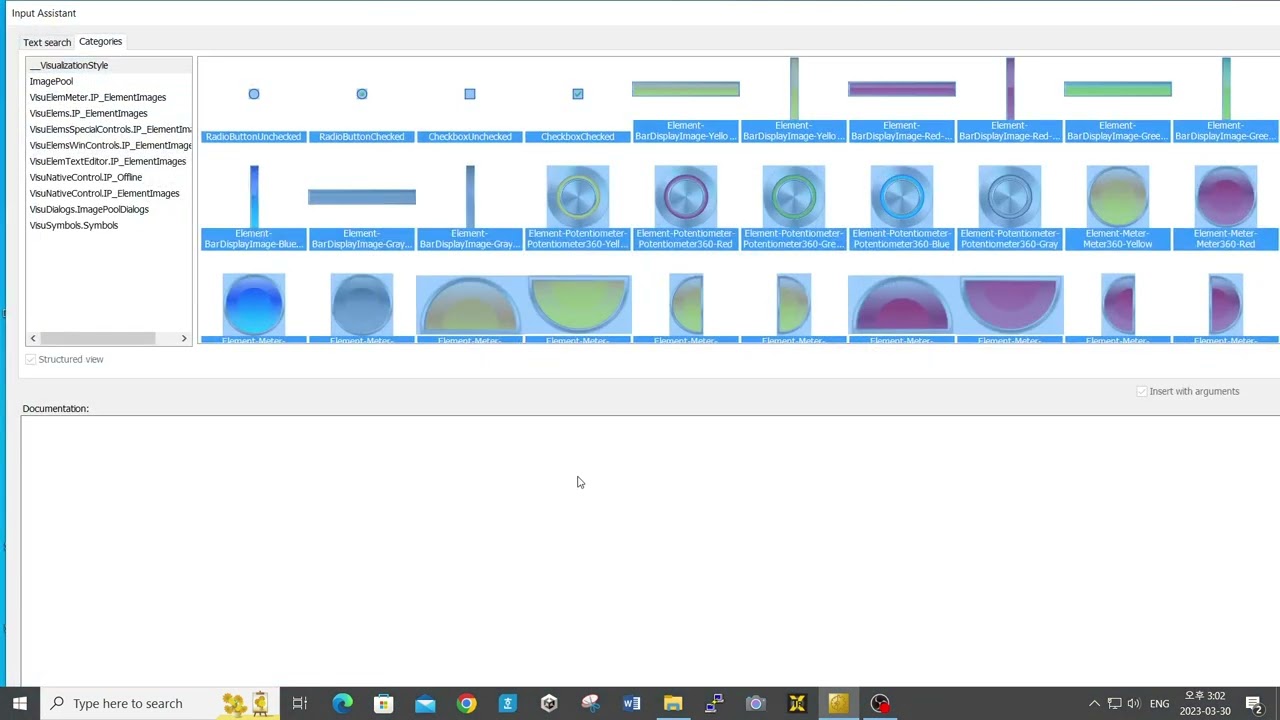Select the RadioButtonChecked image

tap(362, 94)
